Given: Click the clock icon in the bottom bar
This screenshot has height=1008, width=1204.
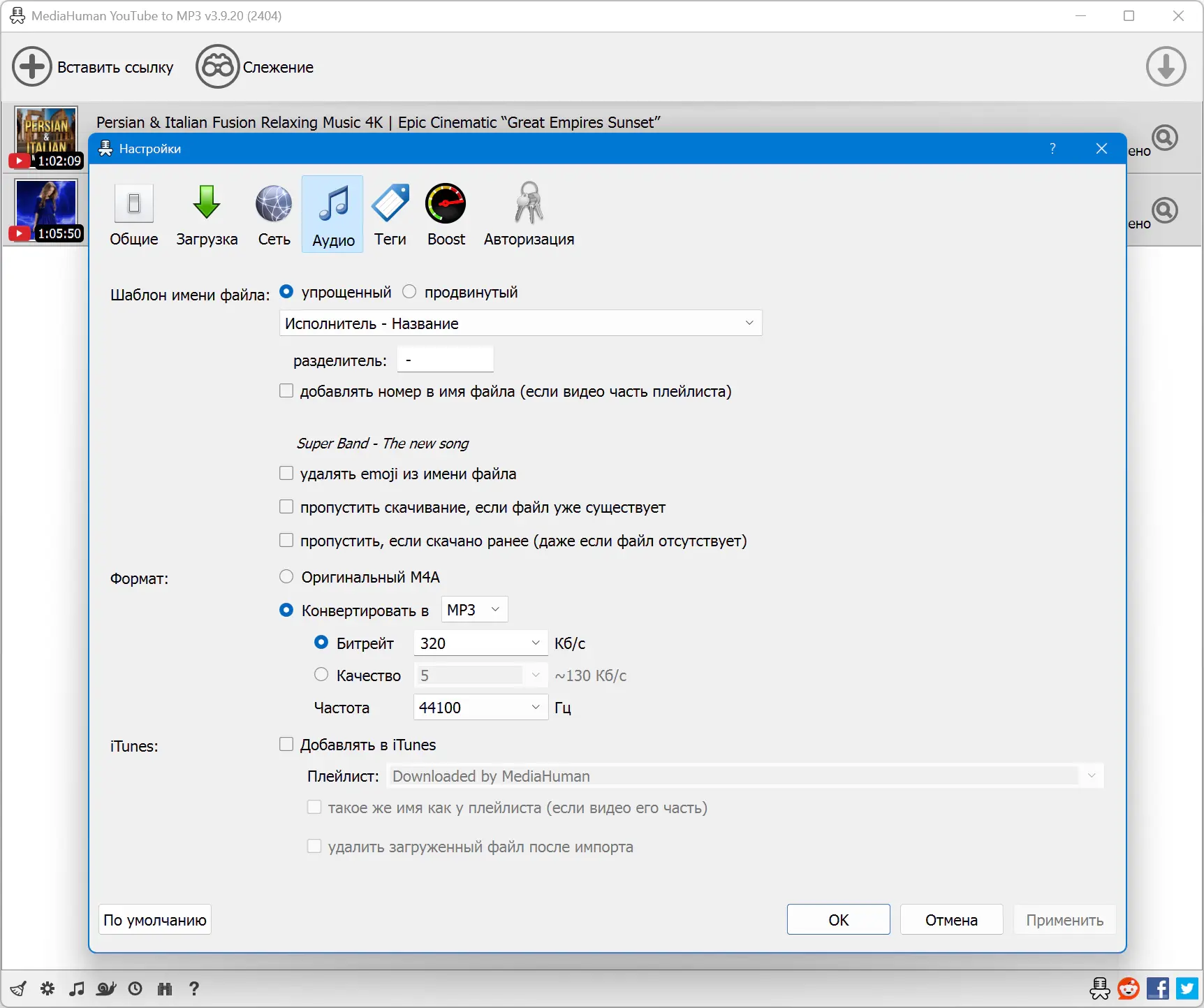Looking at the screenshot, I should point(135,988).
